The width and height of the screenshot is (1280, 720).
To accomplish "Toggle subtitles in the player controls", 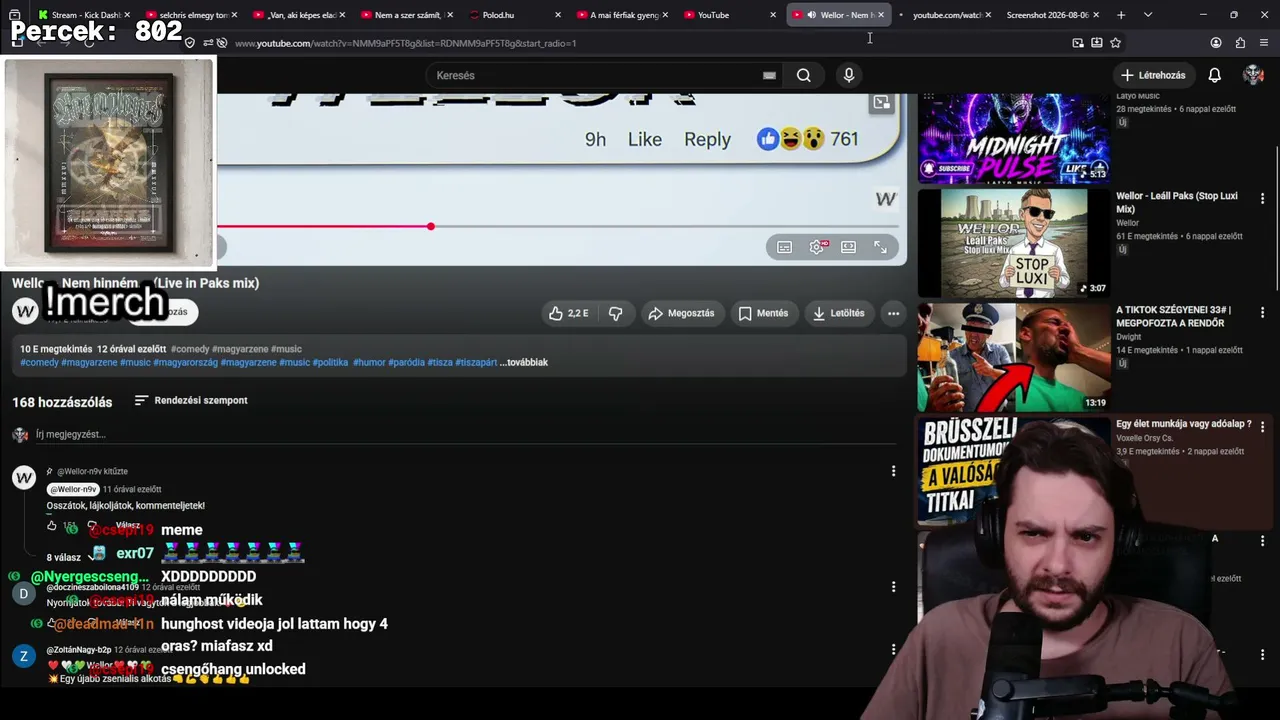I will pyautogui.click(x=784, y=247).
